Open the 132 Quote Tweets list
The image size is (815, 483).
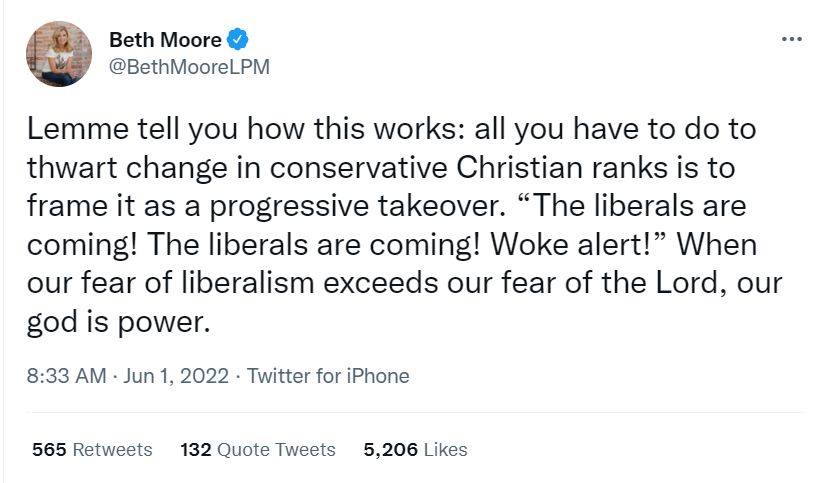[258, 449]
